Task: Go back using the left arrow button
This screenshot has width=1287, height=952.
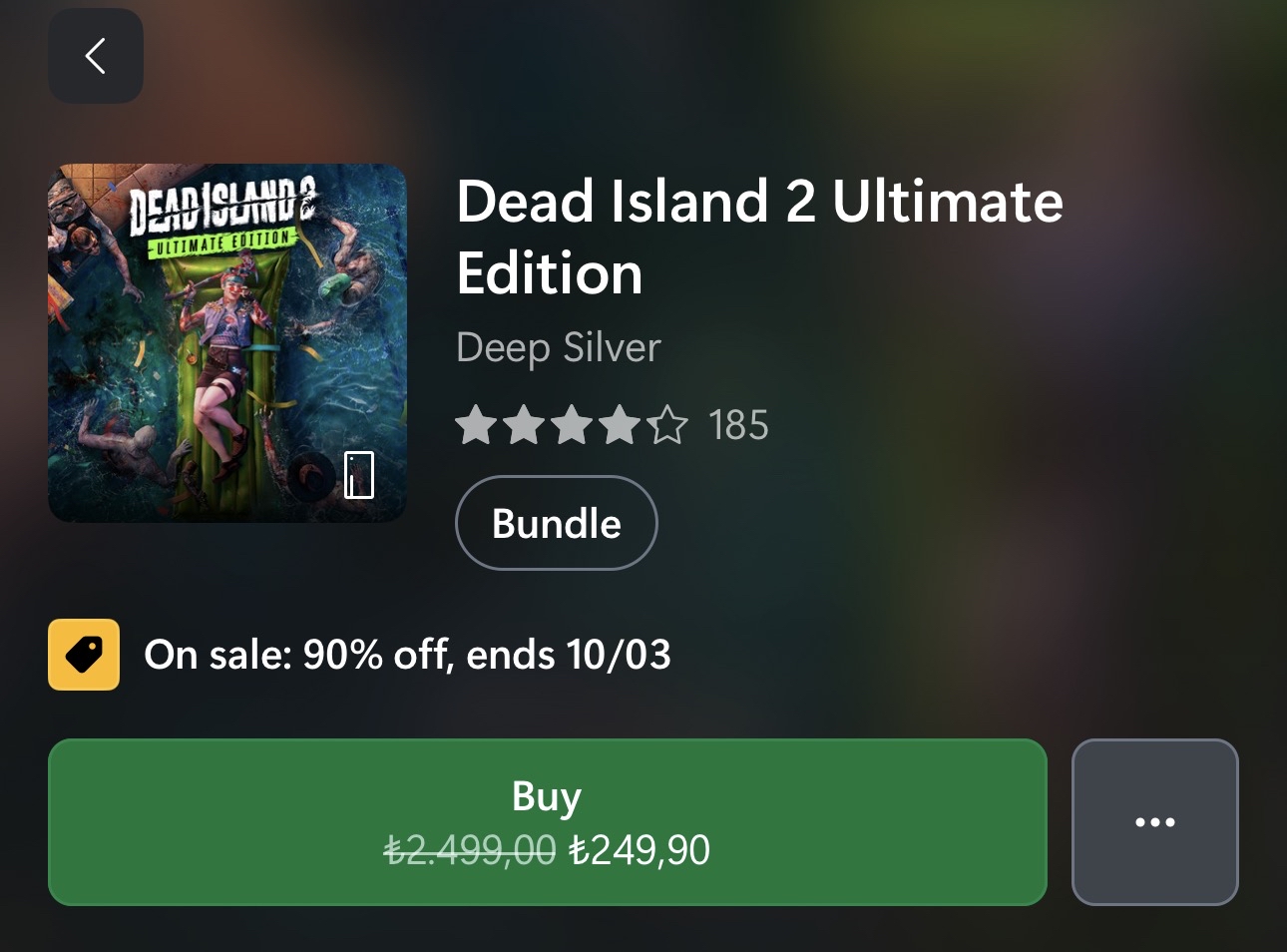Action: 96,56
